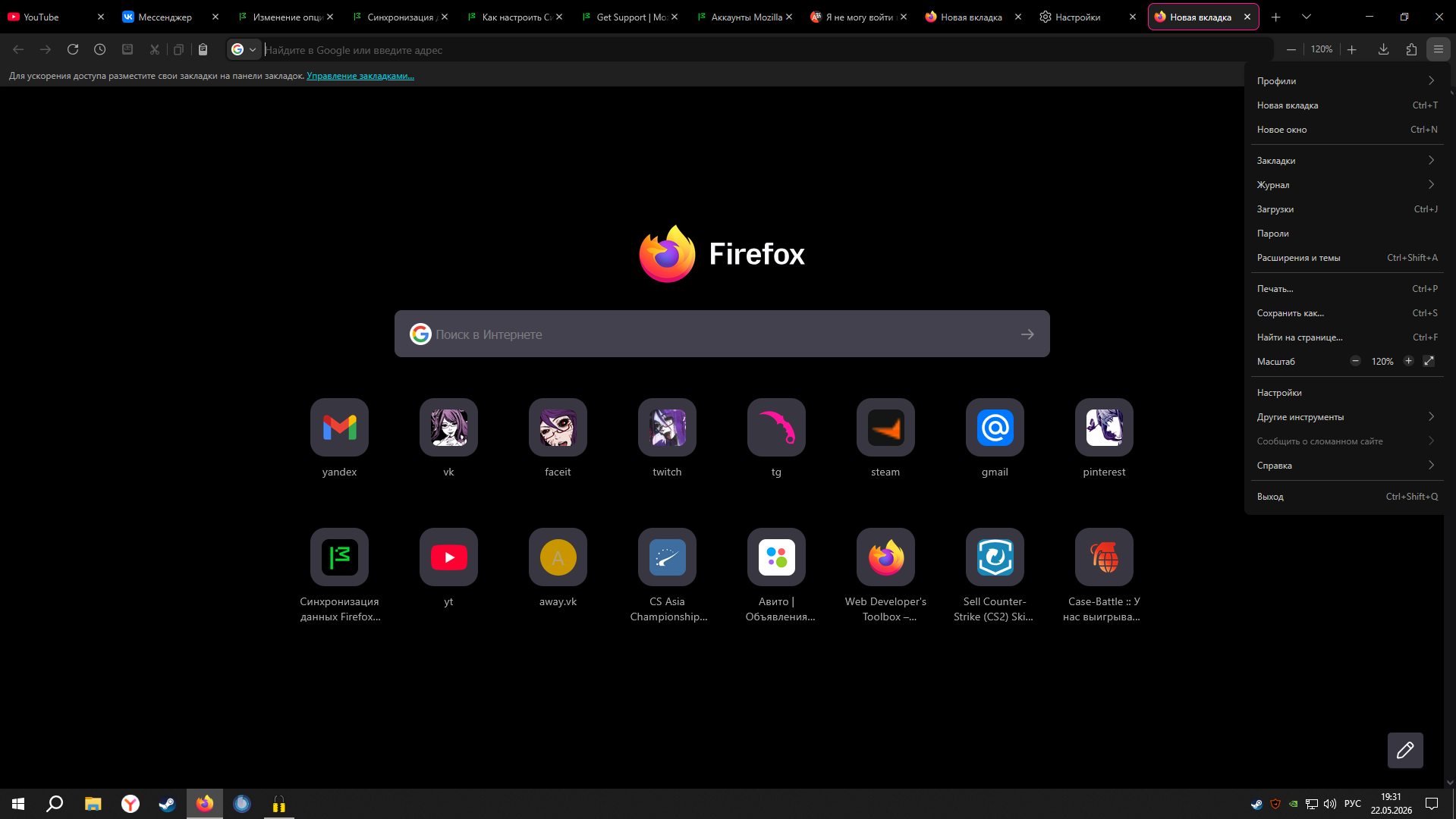Switch to the Мессенджер tab
Image resolution: width=1456 pixels, height=819 pixels.
pos(165,17)
